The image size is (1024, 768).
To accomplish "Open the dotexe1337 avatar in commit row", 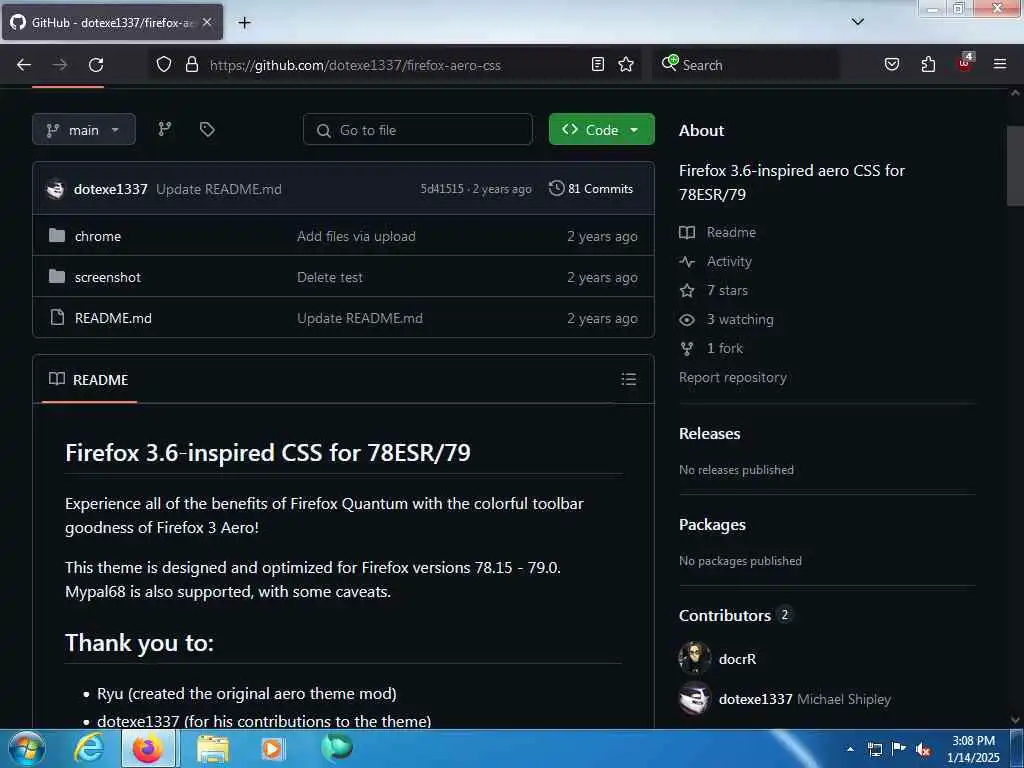I will tap(56, 189).
